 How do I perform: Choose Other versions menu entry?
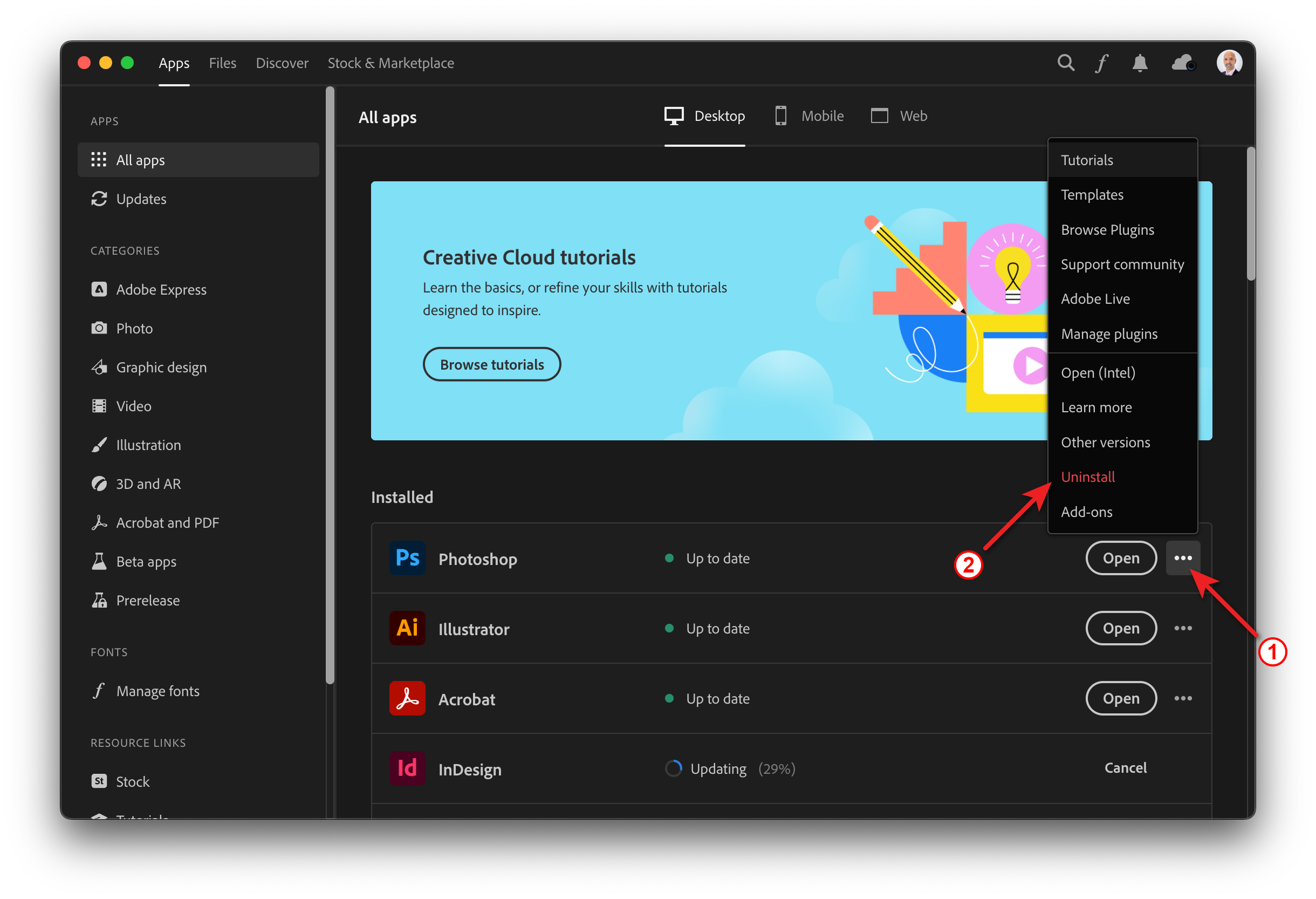(1122, 442)
